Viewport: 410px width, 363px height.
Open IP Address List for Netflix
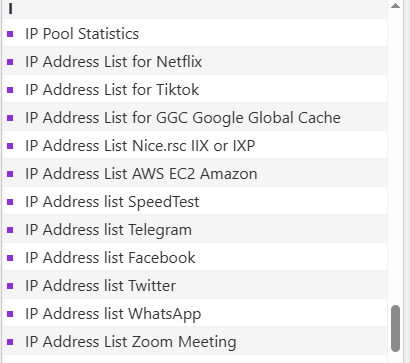[114, 62]
